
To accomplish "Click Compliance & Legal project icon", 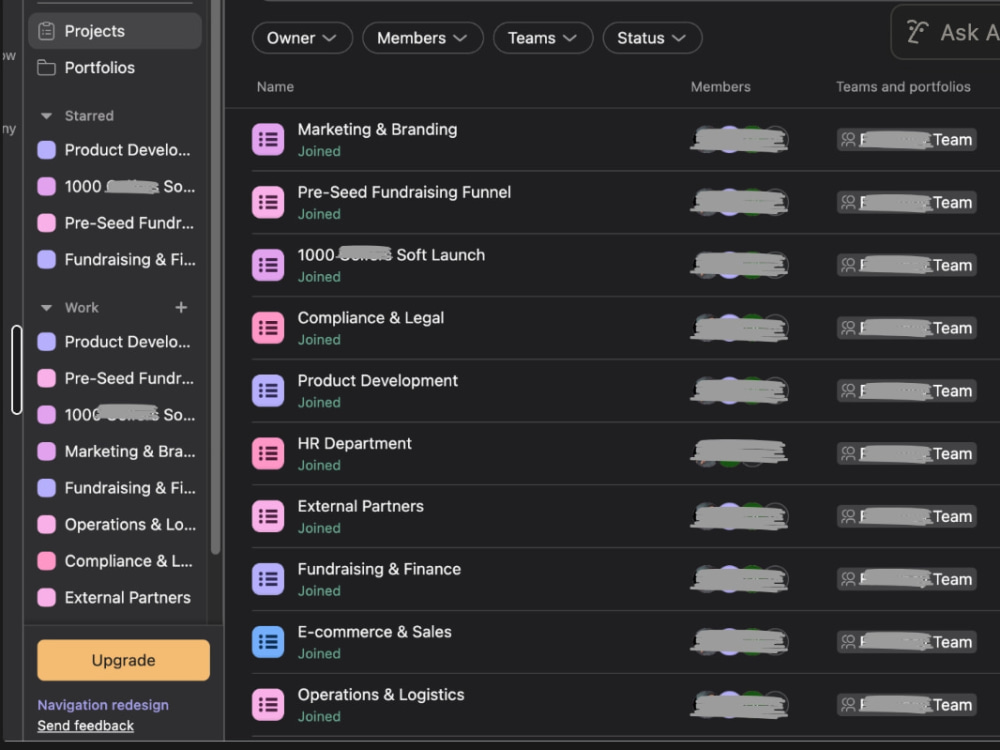I will pyautogui.click(x=268, y=328).
